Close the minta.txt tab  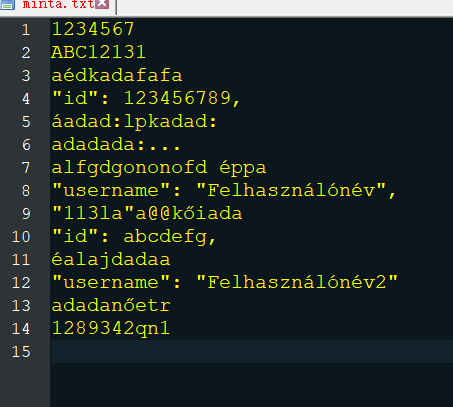coord(103,3)
